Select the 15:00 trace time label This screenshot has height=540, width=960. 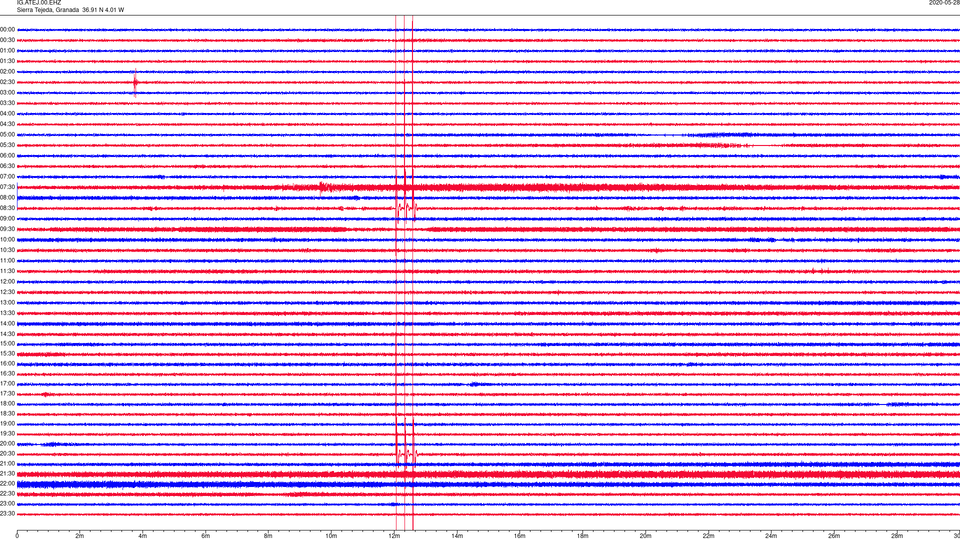(7, 343)
